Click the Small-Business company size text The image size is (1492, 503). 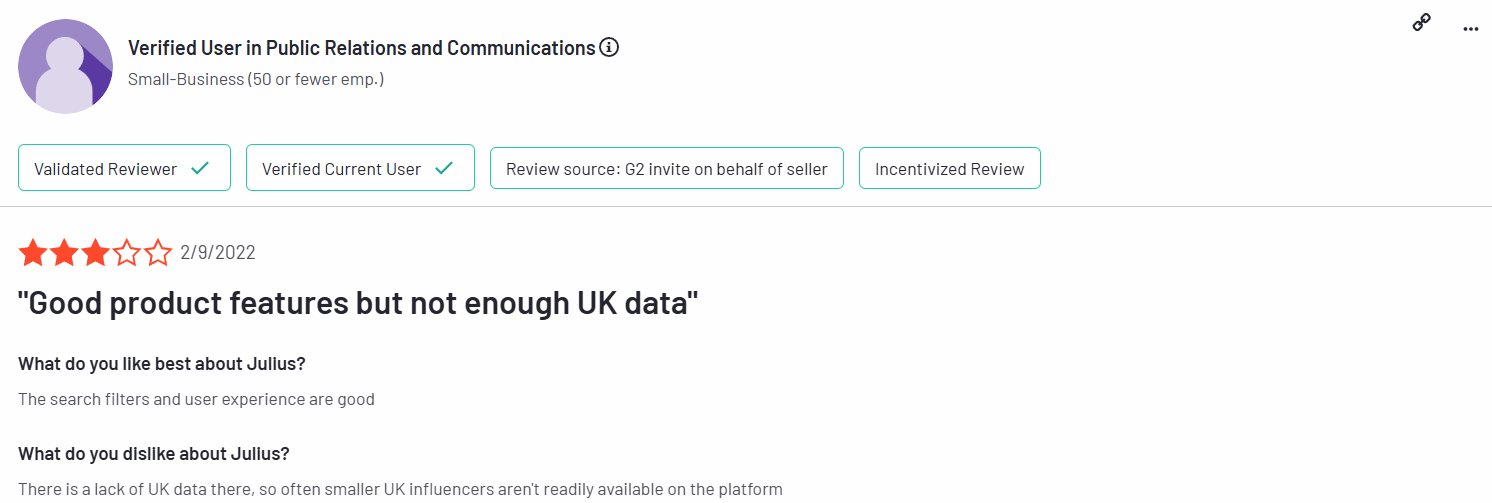(x=256, y=79)
